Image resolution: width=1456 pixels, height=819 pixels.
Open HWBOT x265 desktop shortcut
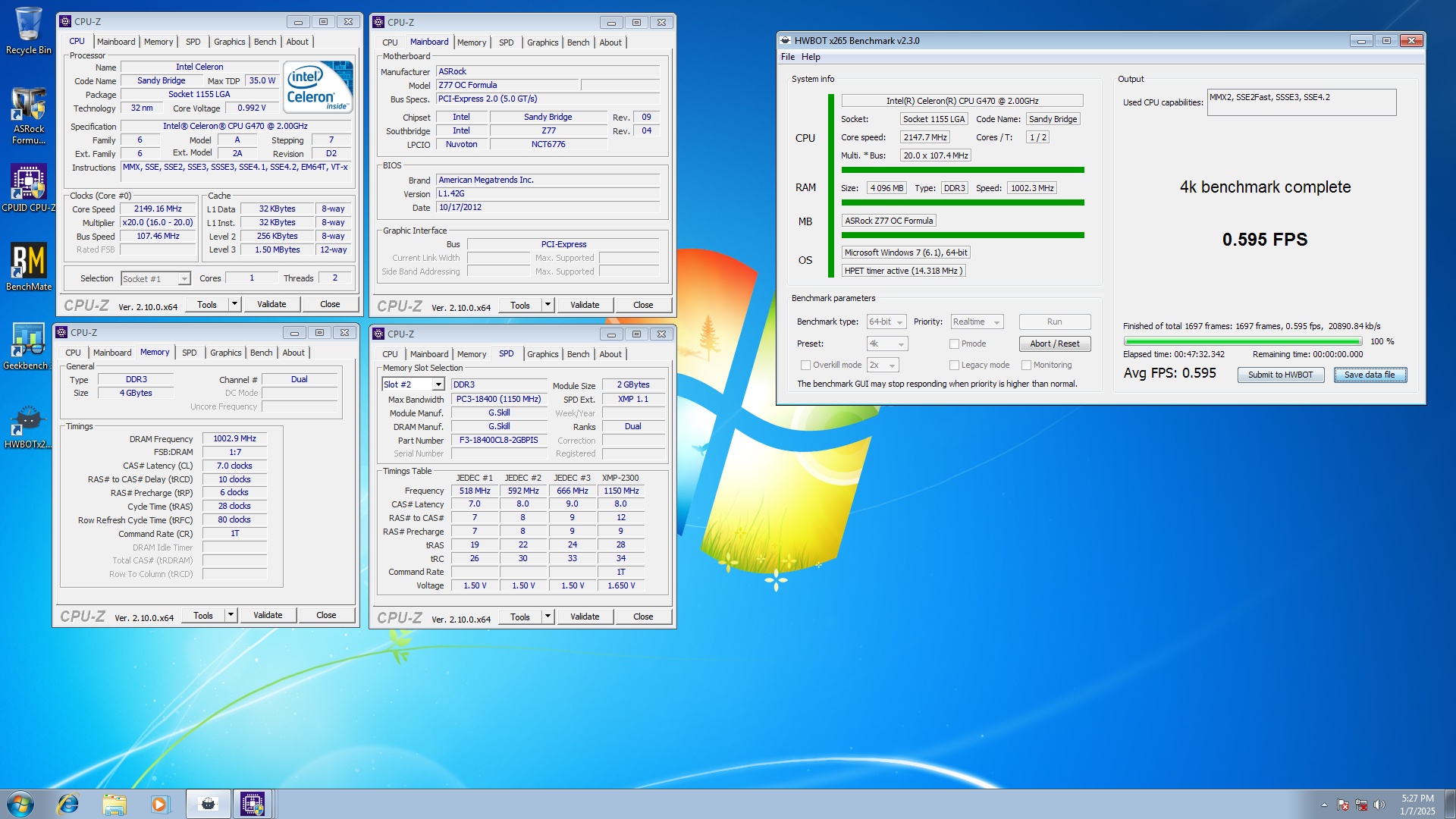coord(28,426)
